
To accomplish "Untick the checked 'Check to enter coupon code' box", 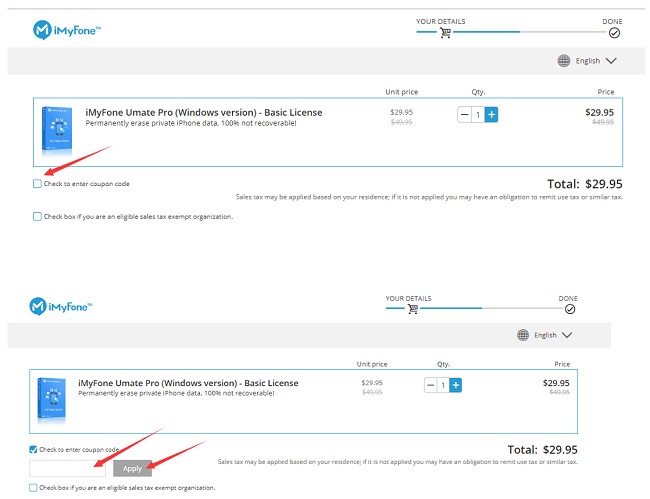I will (x=33, y=449).
